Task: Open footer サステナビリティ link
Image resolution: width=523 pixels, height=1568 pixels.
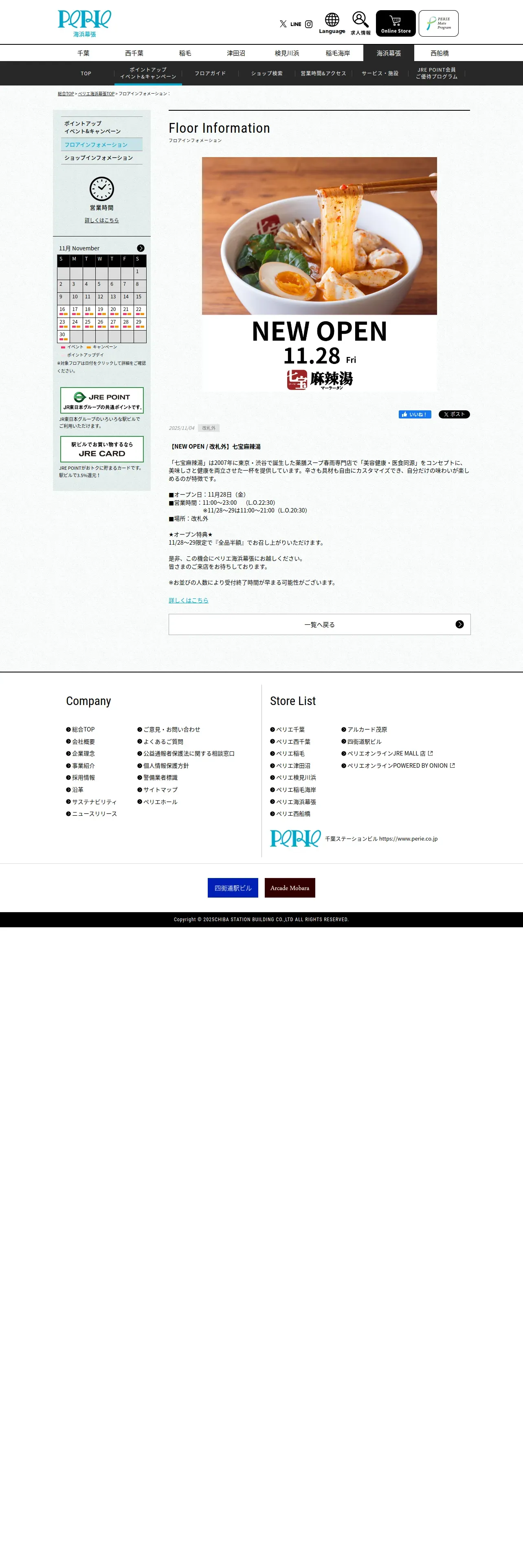Action: (x=91, y=802)
